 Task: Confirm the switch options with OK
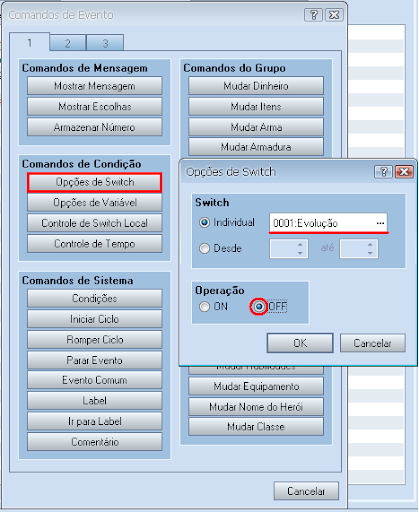(300, 343)
